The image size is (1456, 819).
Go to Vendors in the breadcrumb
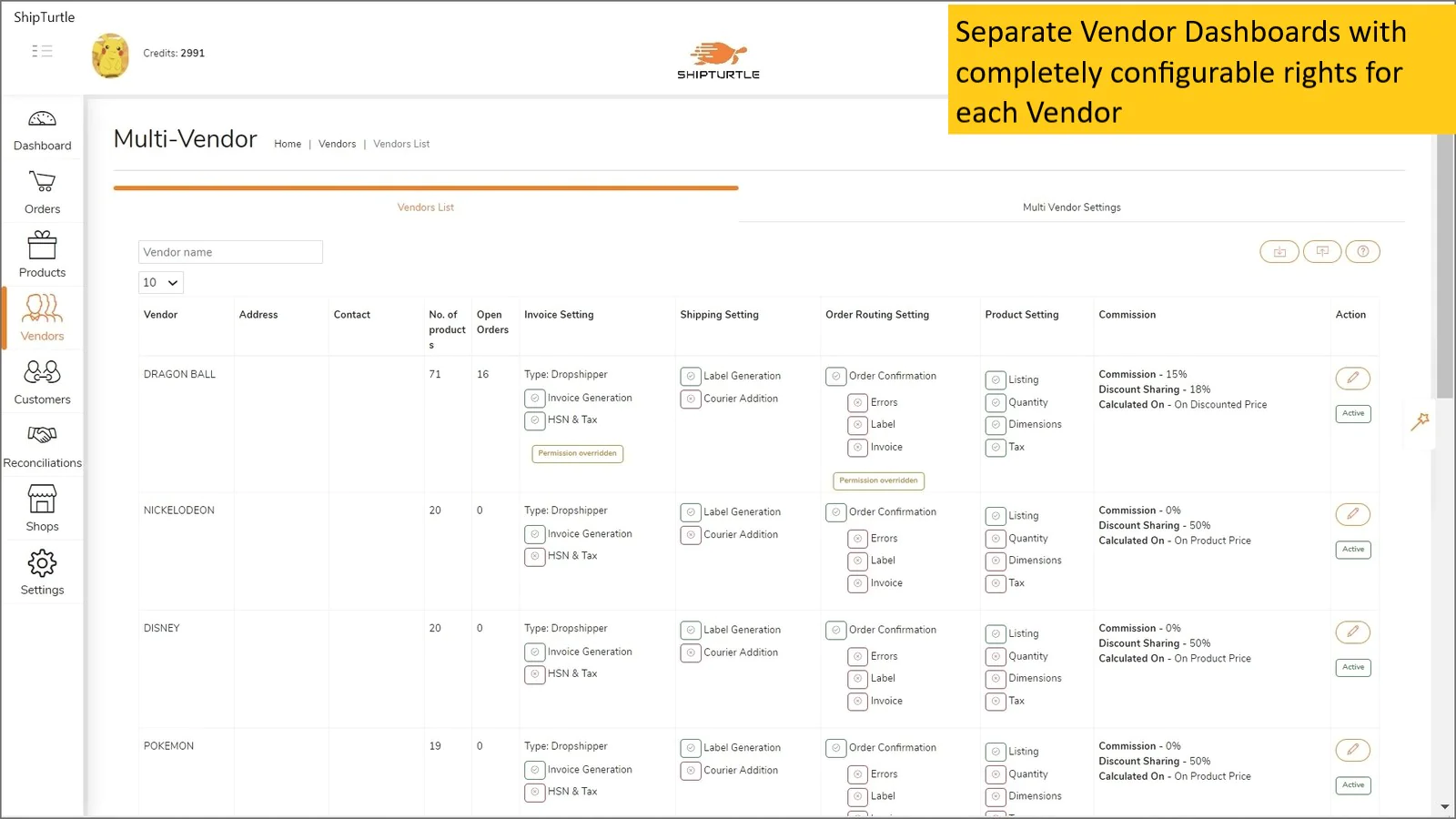337,144
